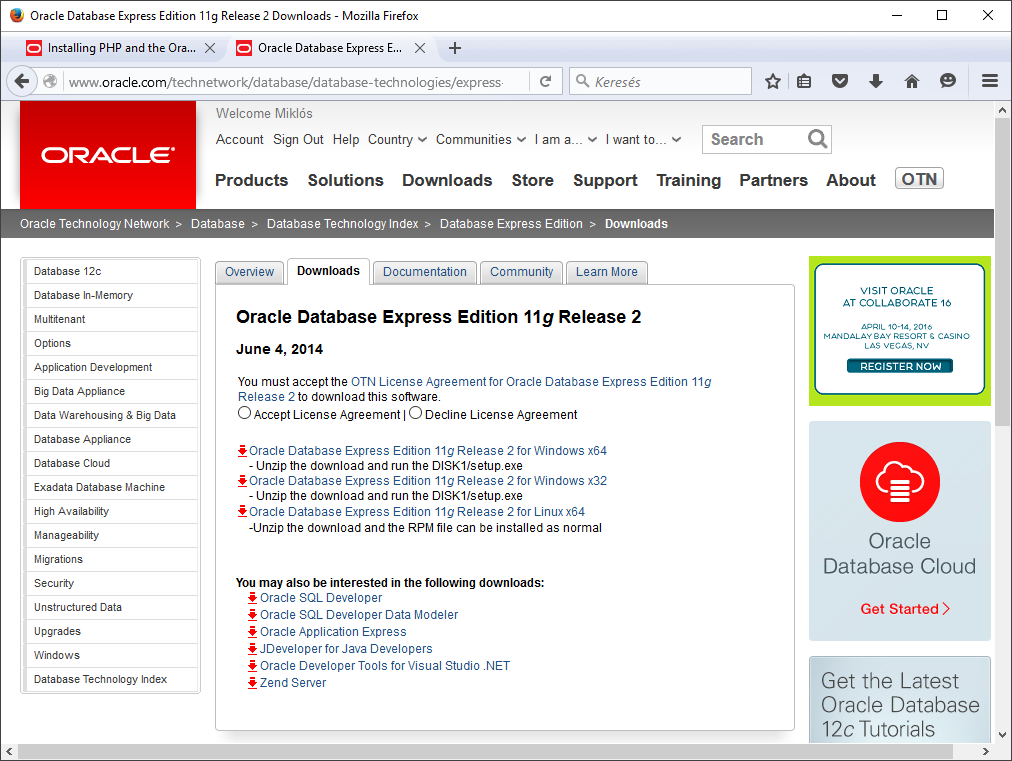Open the Learn More tab
Image resolution: width=1012 pixels, height=761 pixels.
[x=607, y=272]
